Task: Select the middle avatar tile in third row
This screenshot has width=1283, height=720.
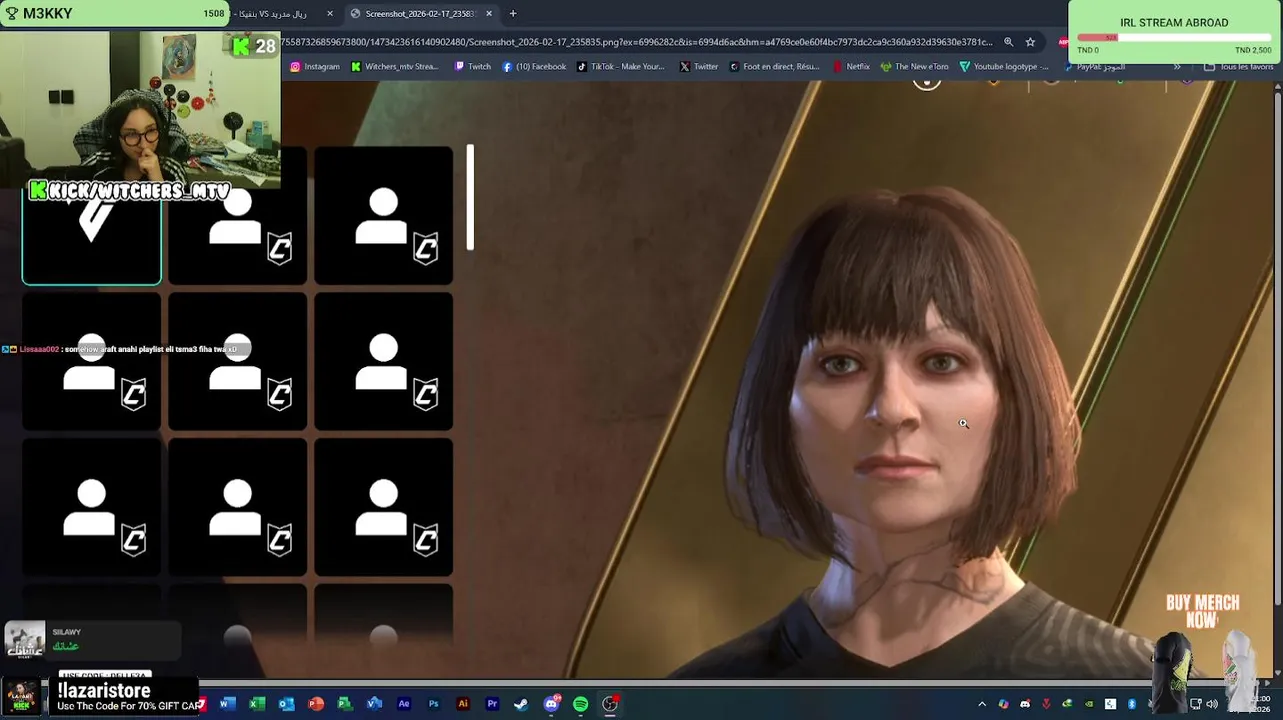Action: coord(238,507)
